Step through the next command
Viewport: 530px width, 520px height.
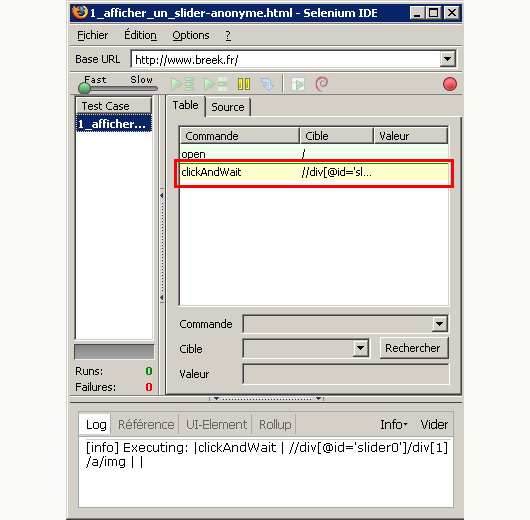267,84
